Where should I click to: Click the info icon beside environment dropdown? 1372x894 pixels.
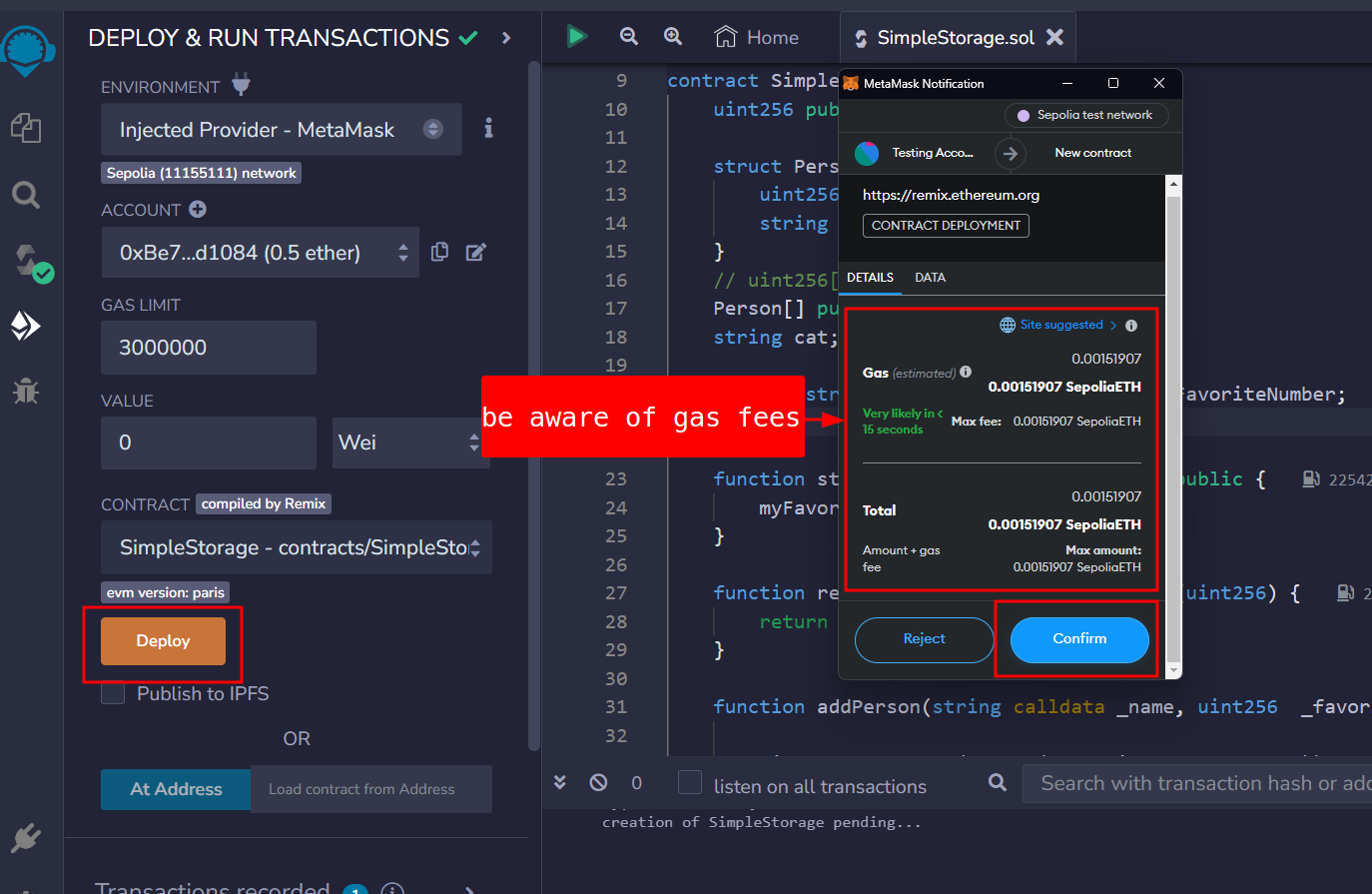coord(488,128)
